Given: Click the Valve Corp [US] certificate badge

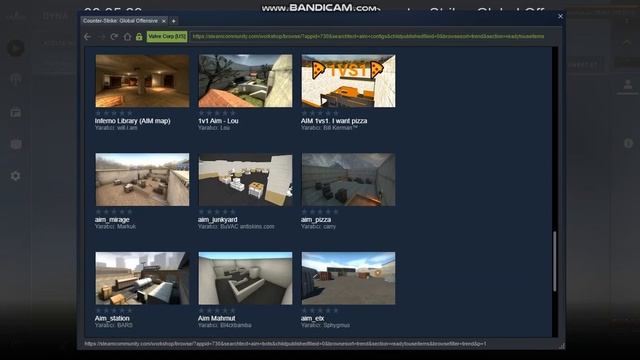Looking at the screenshot, I should (167, 36).
